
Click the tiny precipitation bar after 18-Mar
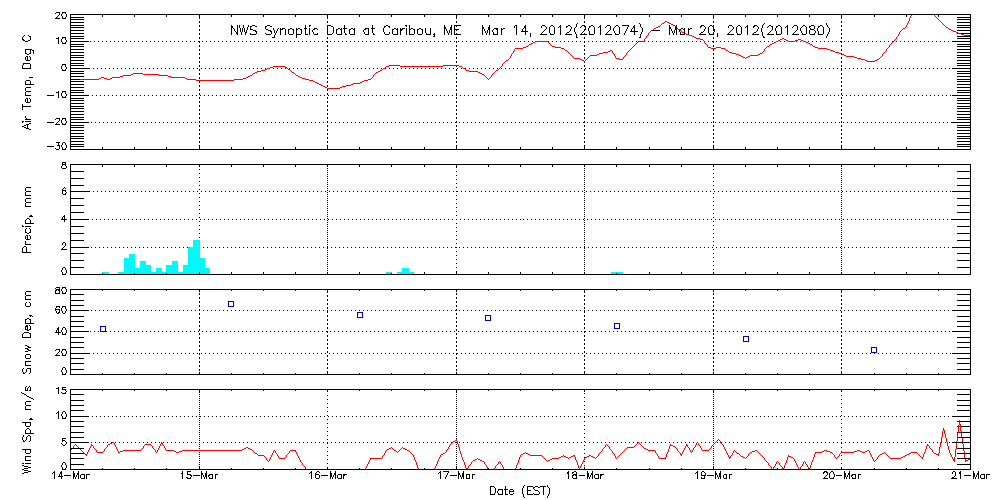(616, 272)
